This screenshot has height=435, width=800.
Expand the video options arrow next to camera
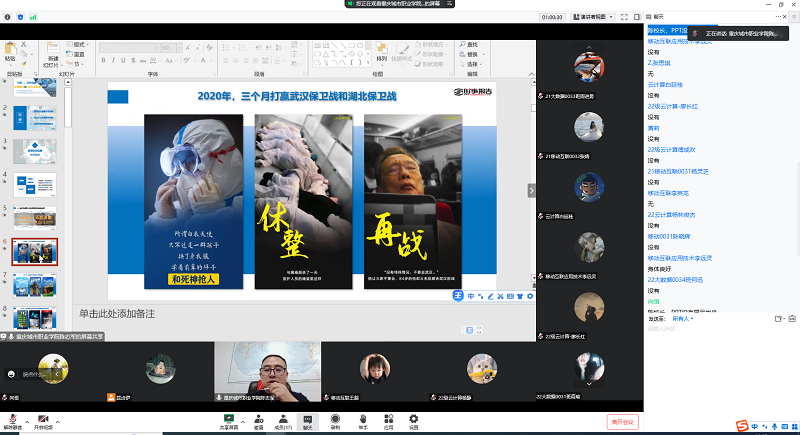[59, 418]
